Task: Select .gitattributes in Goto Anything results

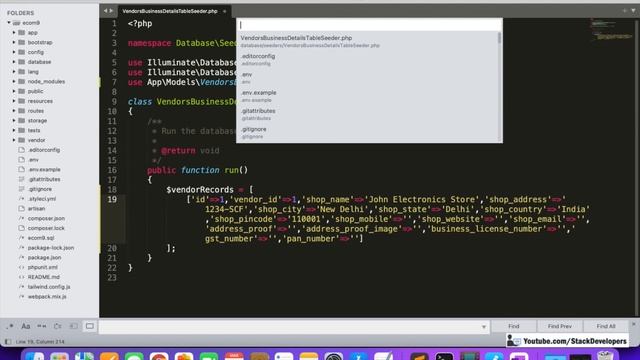Action: [x=367, y=114]
